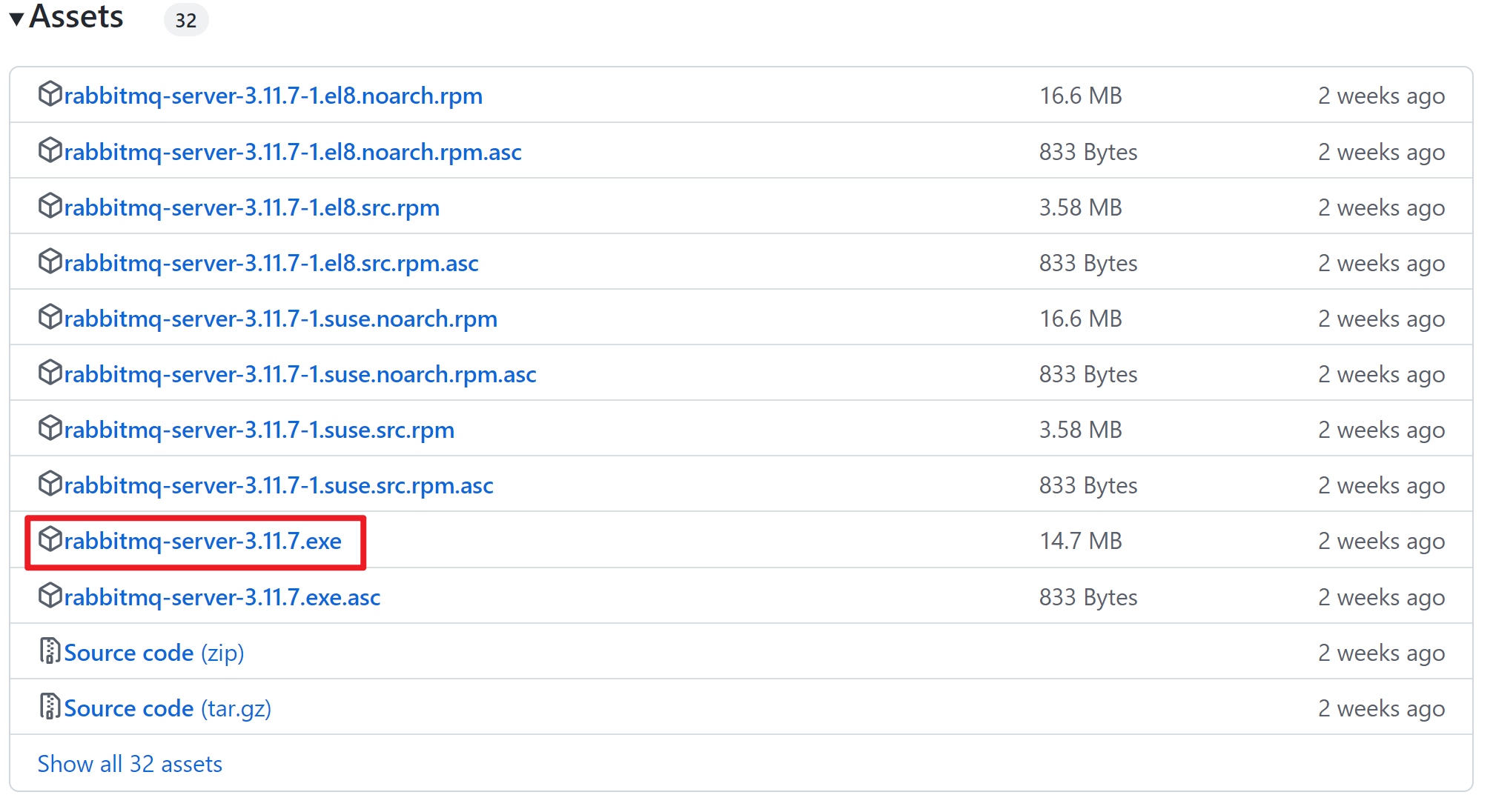The height and width of the screenshot is (812, 1493).
Task: Download the rabbitmq-server-3.11.7.exe installer
Action: click(x=203, y=541)
